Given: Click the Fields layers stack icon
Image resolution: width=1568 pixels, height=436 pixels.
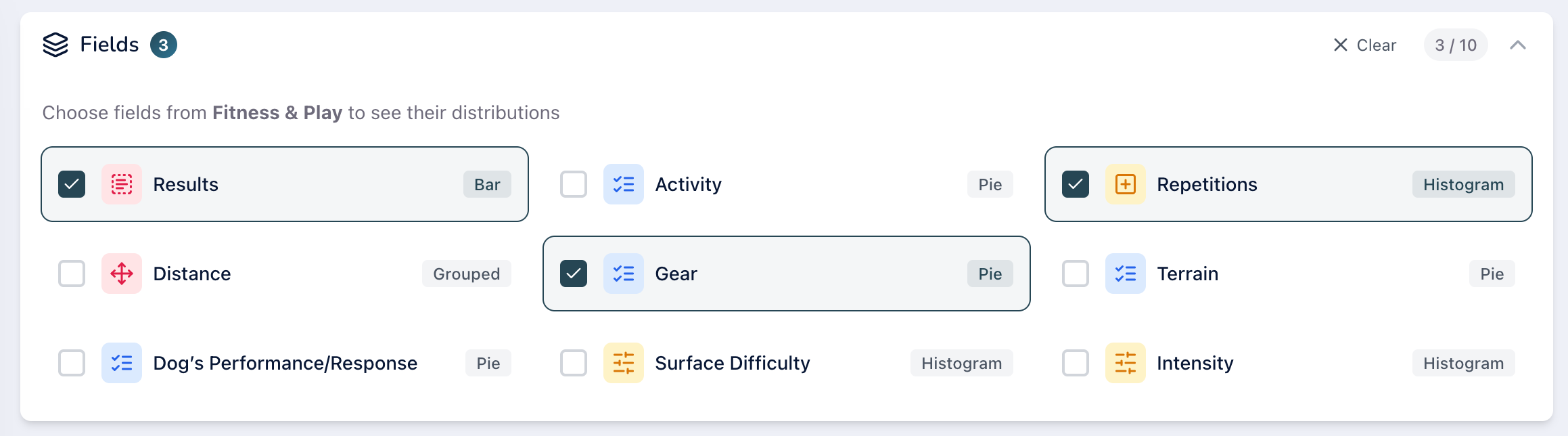Looking at the screenshot, I should [55, 45].
